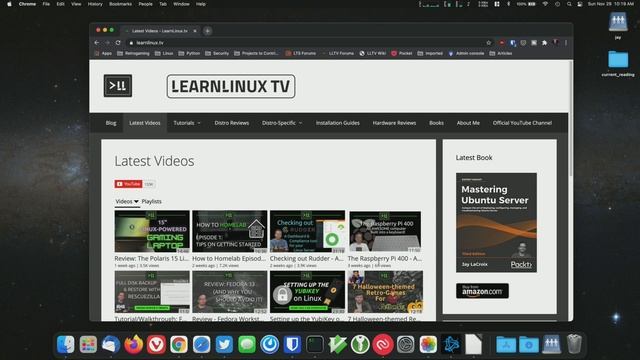
Task: Click the page vertical scrollbar
Action: (x=571, y=118)
